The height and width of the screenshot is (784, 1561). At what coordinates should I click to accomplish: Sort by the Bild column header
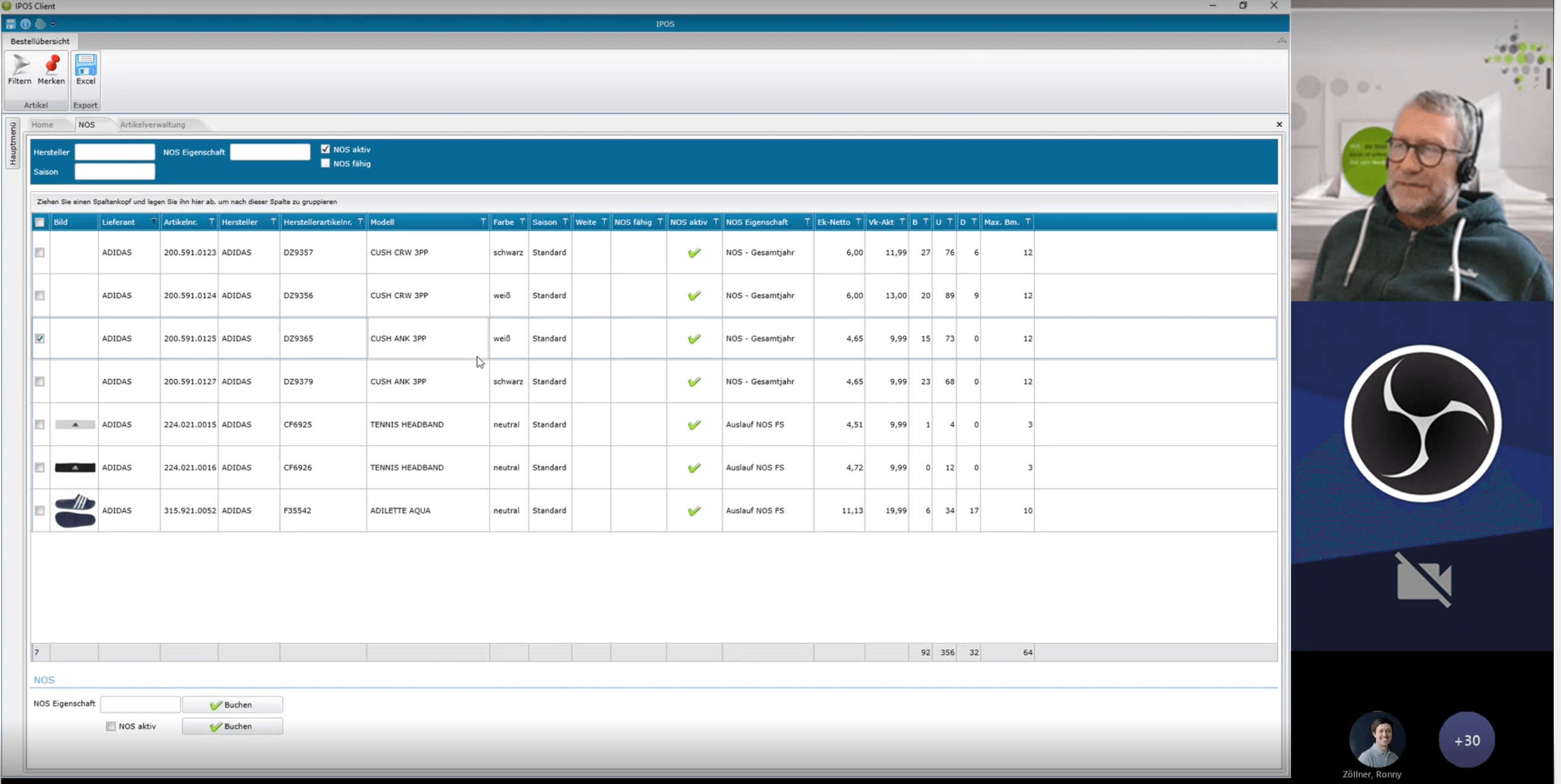tap(74, 222)
